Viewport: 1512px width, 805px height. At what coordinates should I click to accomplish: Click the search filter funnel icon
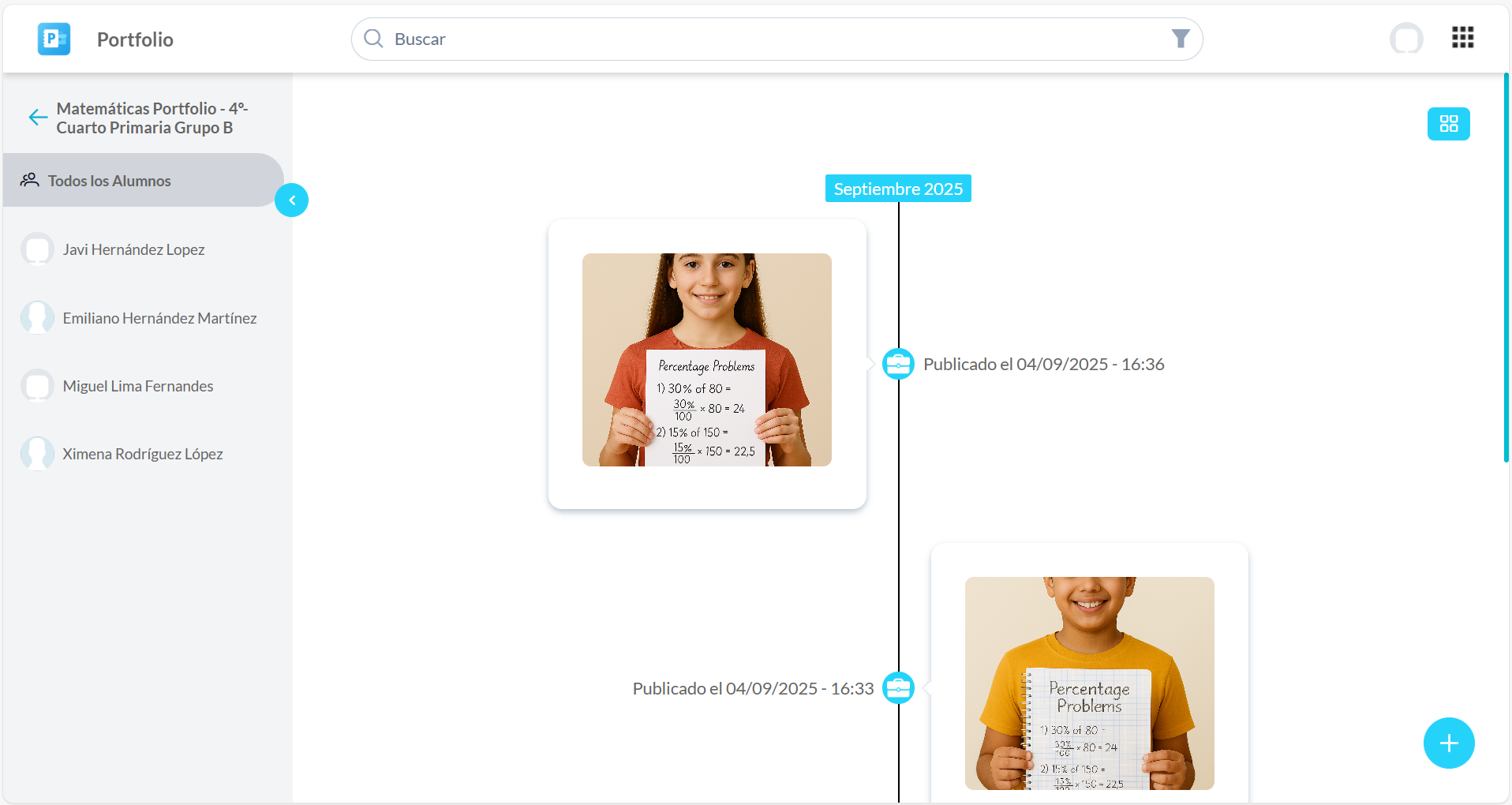(1180, 39)
